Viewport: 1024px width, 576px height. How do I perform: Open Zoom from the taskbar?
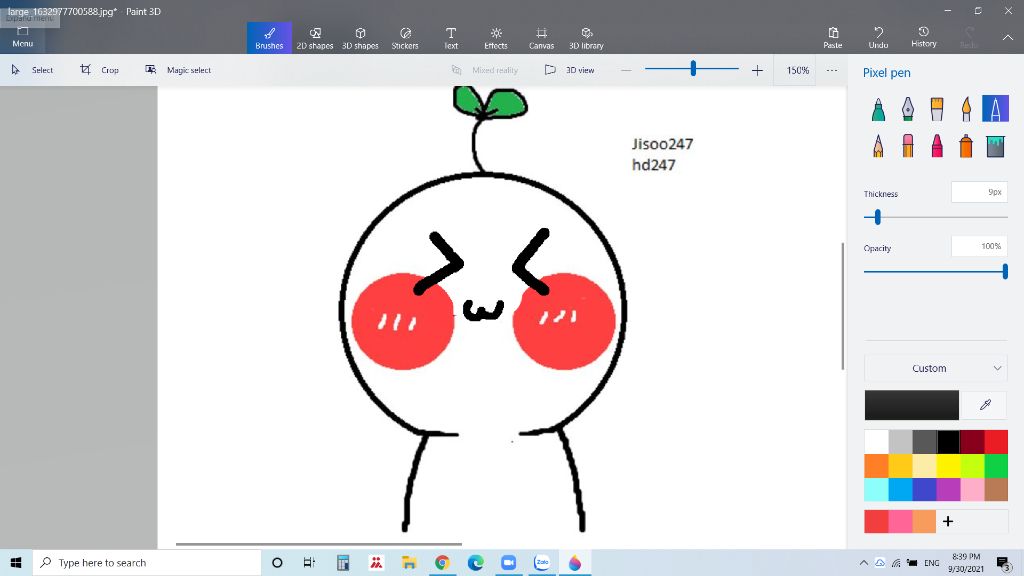coord(509,562)
